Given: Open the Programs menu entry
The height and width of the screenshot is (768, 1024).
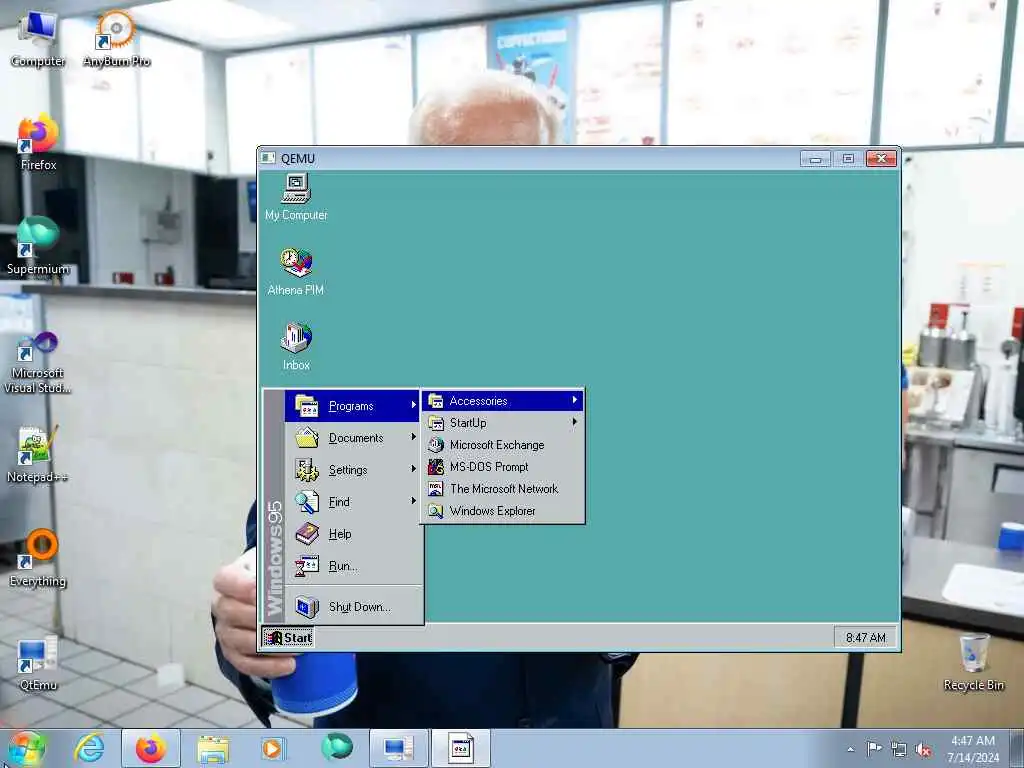Looking at the screenshot, I should [353, 406].
